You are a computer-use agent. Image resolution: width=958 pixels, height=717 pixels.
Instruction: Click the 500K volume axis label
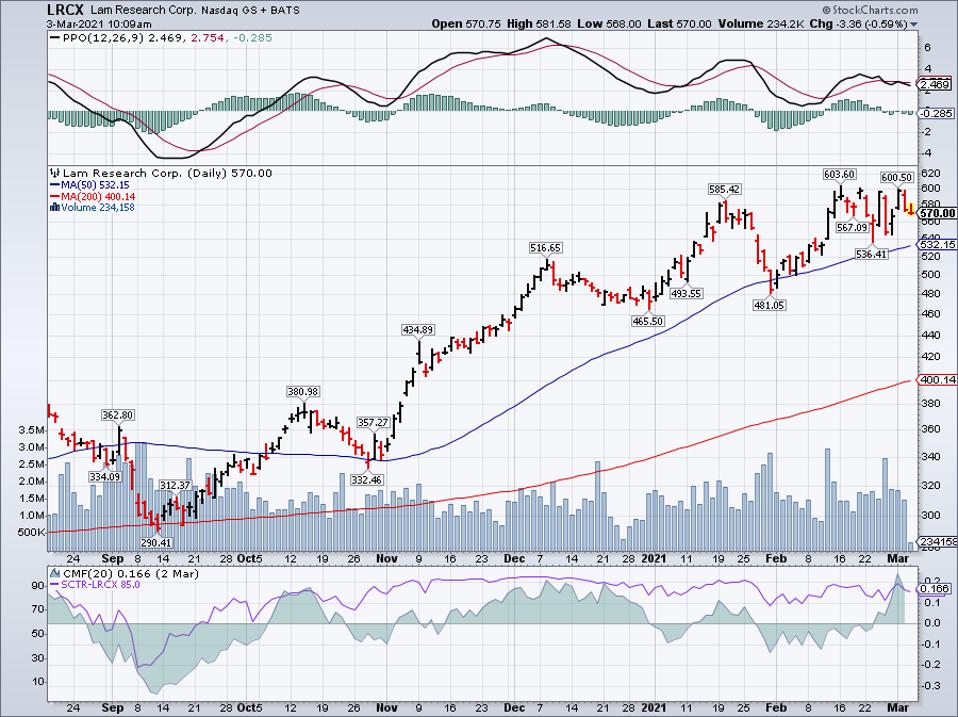pyautogui.click(x=31, y=533)
